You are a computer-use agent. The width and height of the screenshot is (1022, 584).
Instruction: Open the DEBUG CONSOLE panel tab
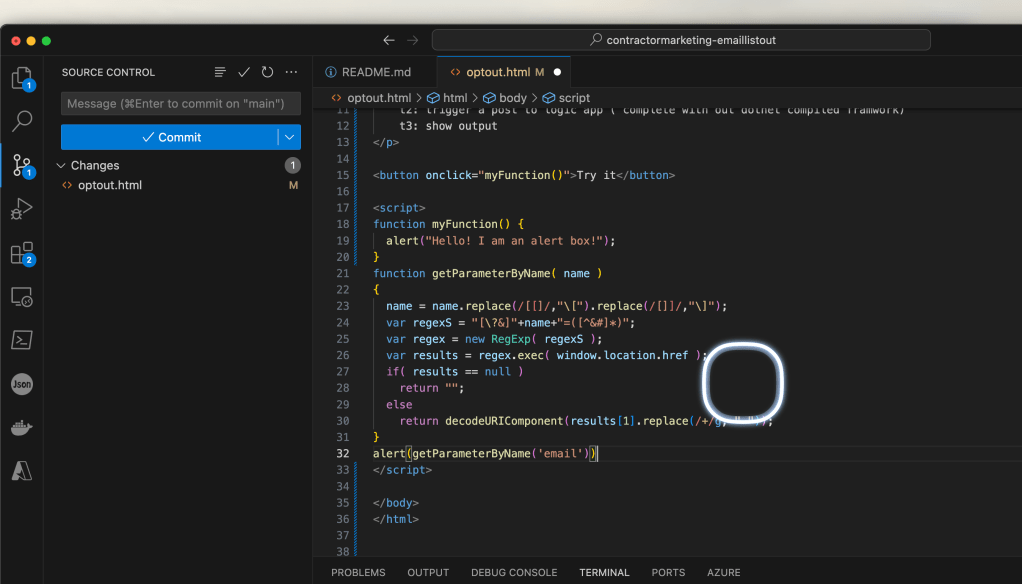click(x=514, y=572)
